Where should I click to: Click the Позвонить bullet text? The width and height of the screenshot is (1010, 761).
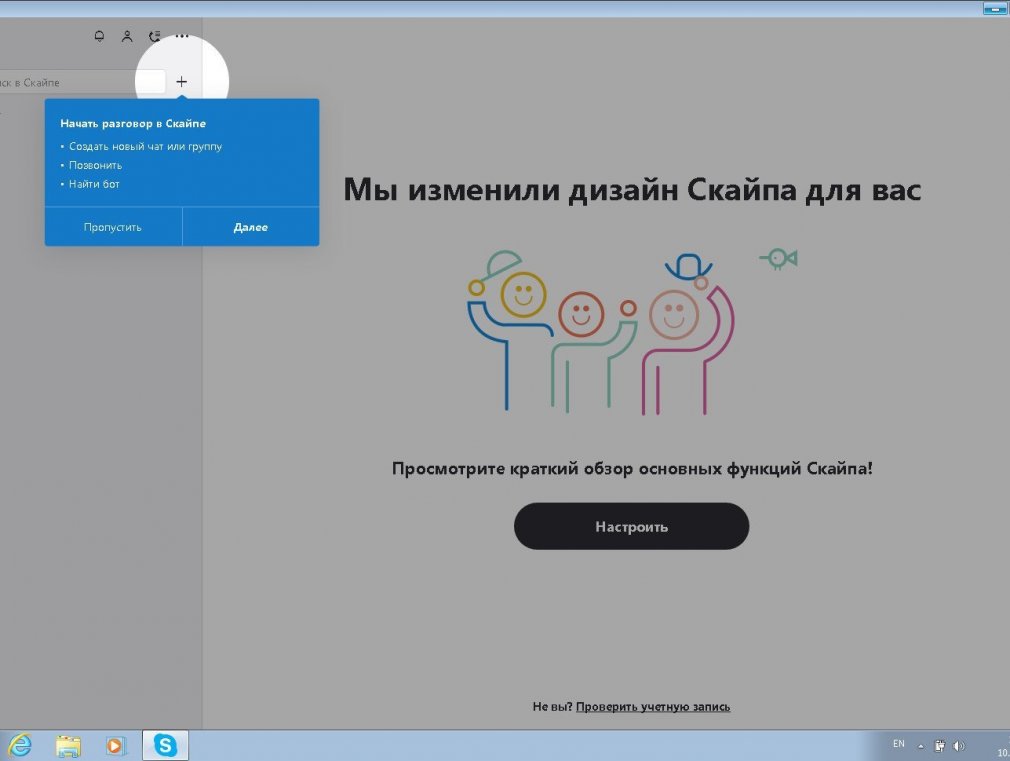(x=95, y=165)
